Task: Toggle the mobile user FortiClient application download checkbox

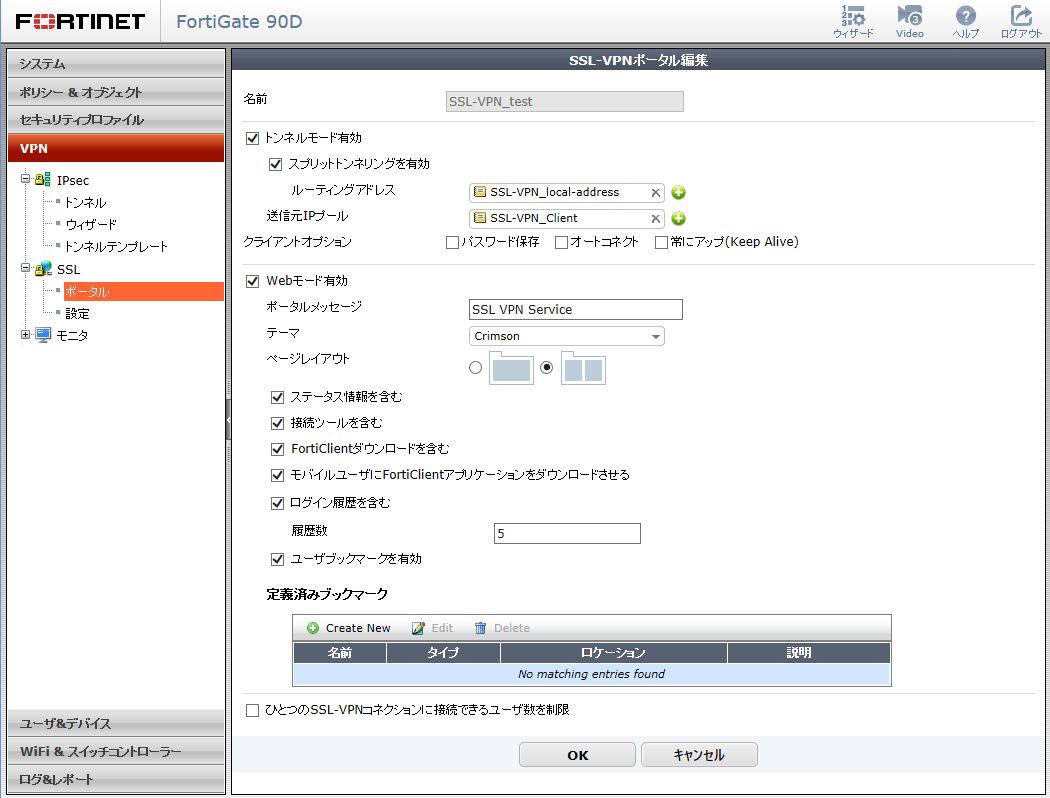Action: [277, 475]
